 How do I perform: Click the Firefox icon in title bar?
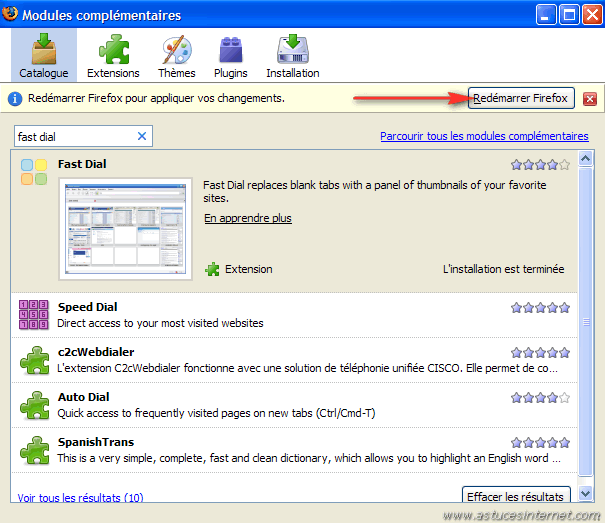[10, 14]
